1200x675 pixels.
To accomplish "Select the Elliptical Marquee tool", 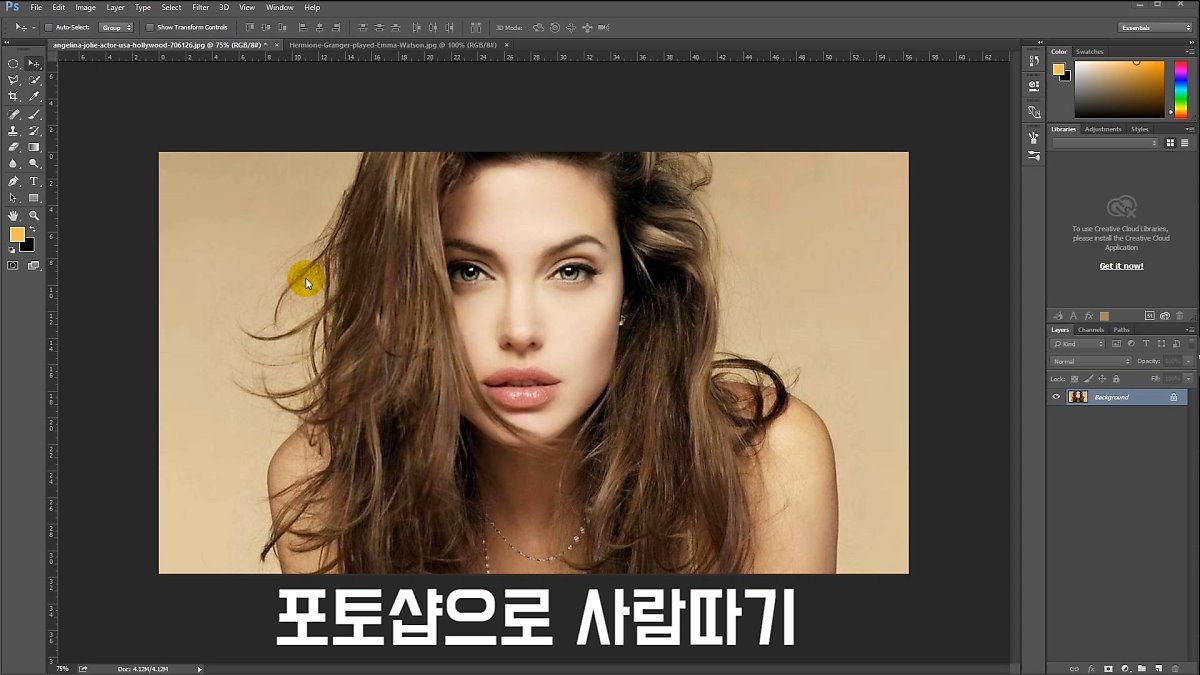I will point(13,63).
